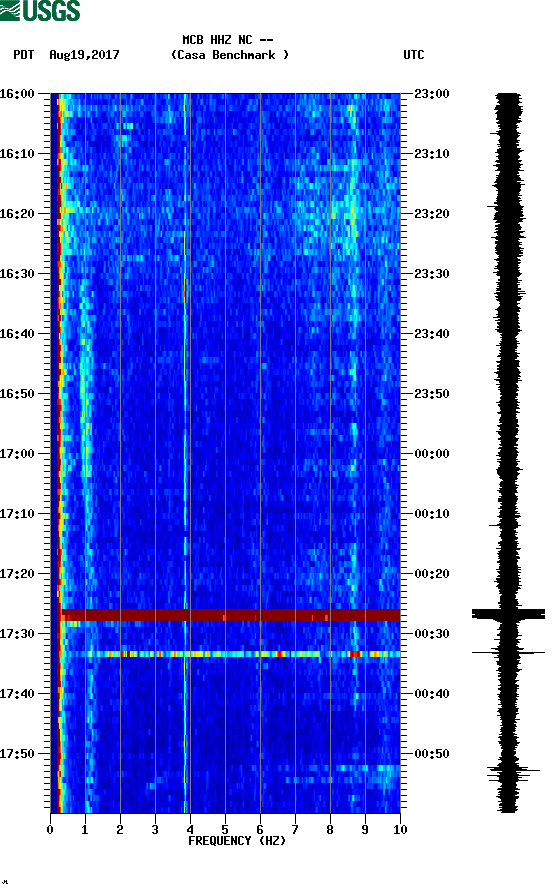Click the 3 Hz frequency axis label
Screen dimensions: 552x893
point(155,829)
